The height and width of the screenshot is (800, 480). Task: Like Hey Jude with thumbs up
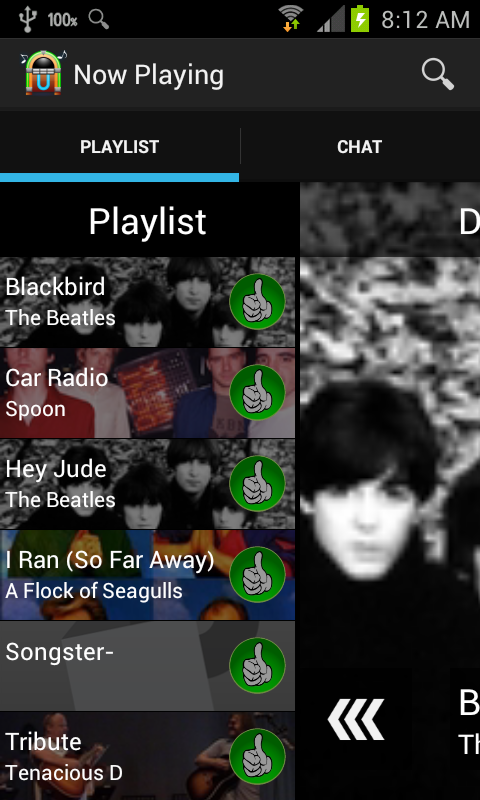(258, 483)
